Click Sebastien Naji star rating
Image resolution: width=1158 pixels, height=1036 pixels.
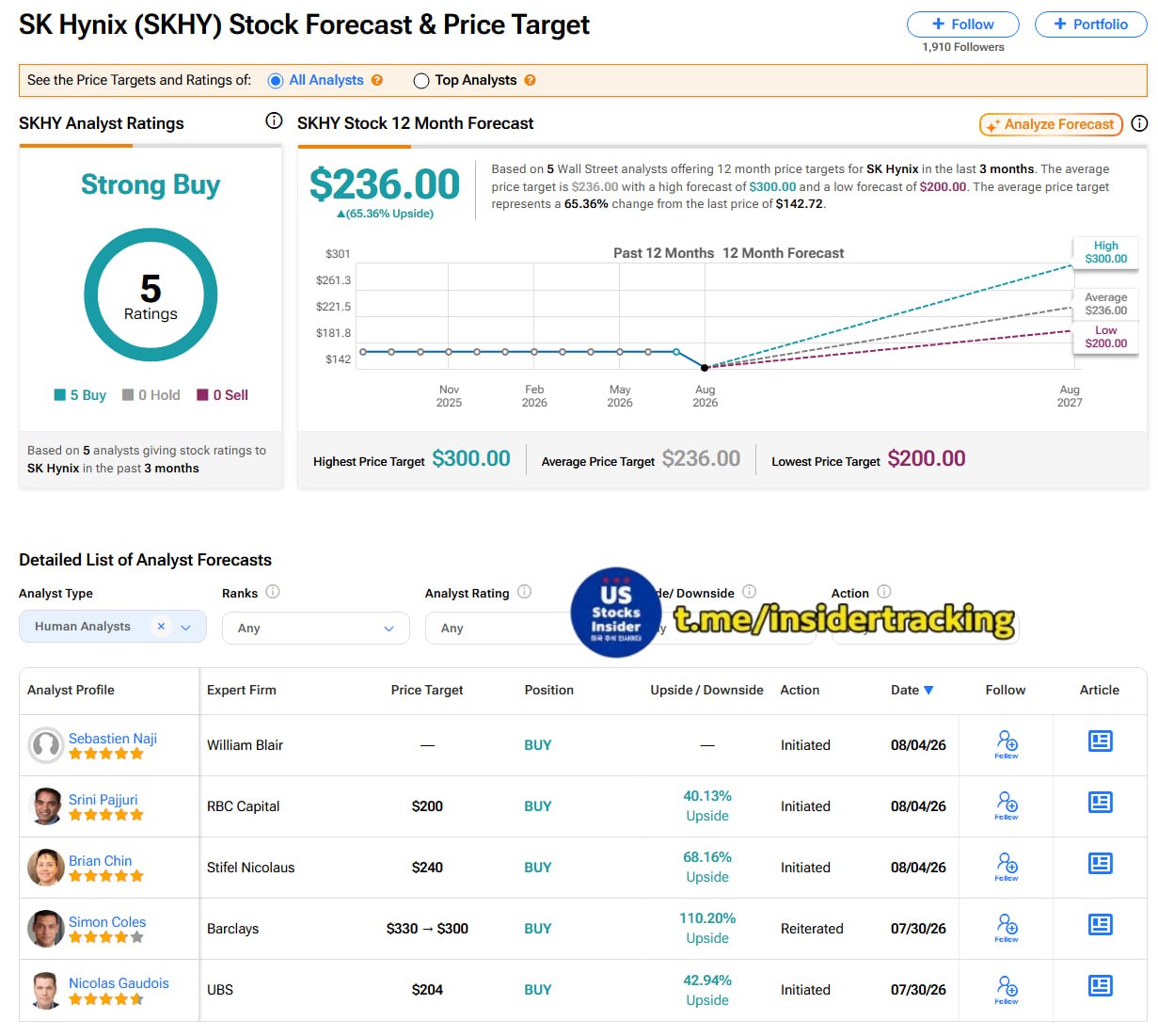click(106, 754)
